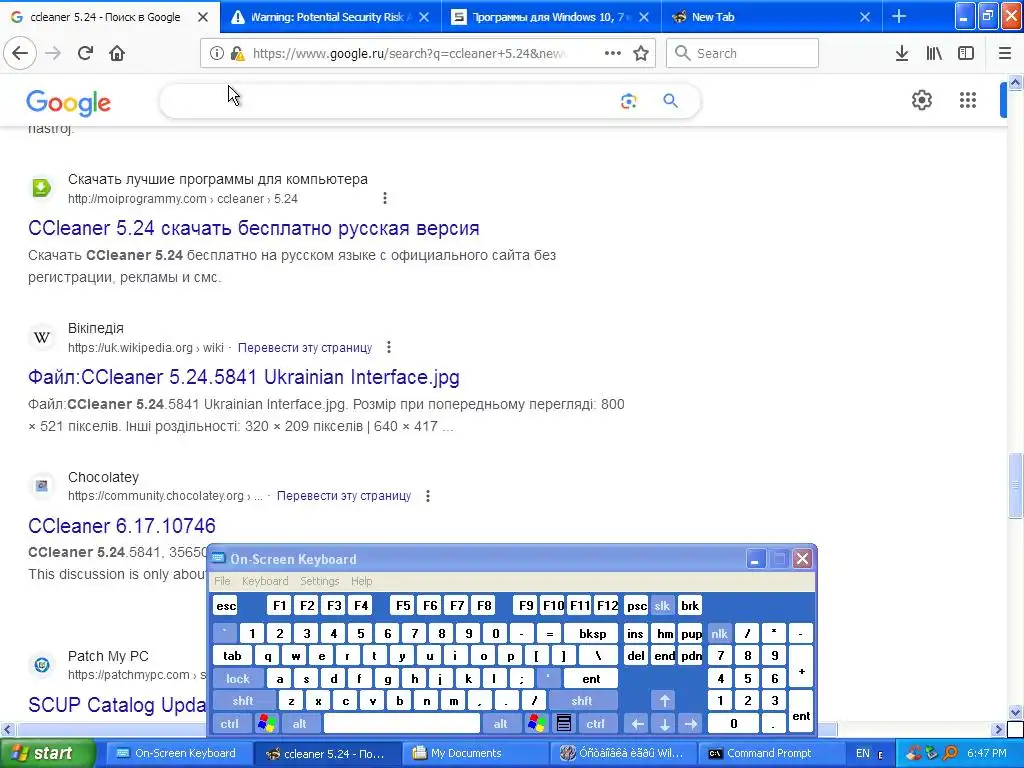This screenshot has width=1024, height=768.
Task: Hit the space bar on On-Screen Keyboard
Action: [x=402, y=724]
